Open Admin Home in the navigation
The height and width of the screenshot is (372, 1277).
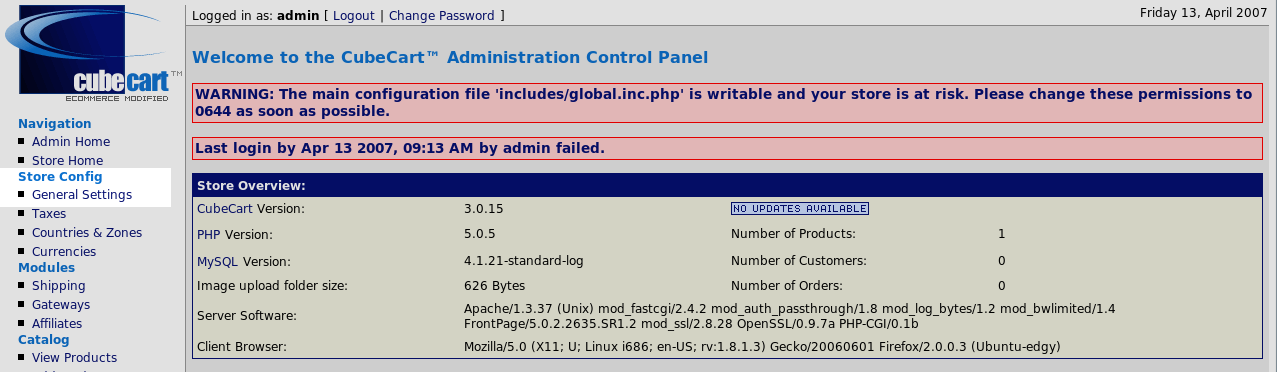click(71, 142)
